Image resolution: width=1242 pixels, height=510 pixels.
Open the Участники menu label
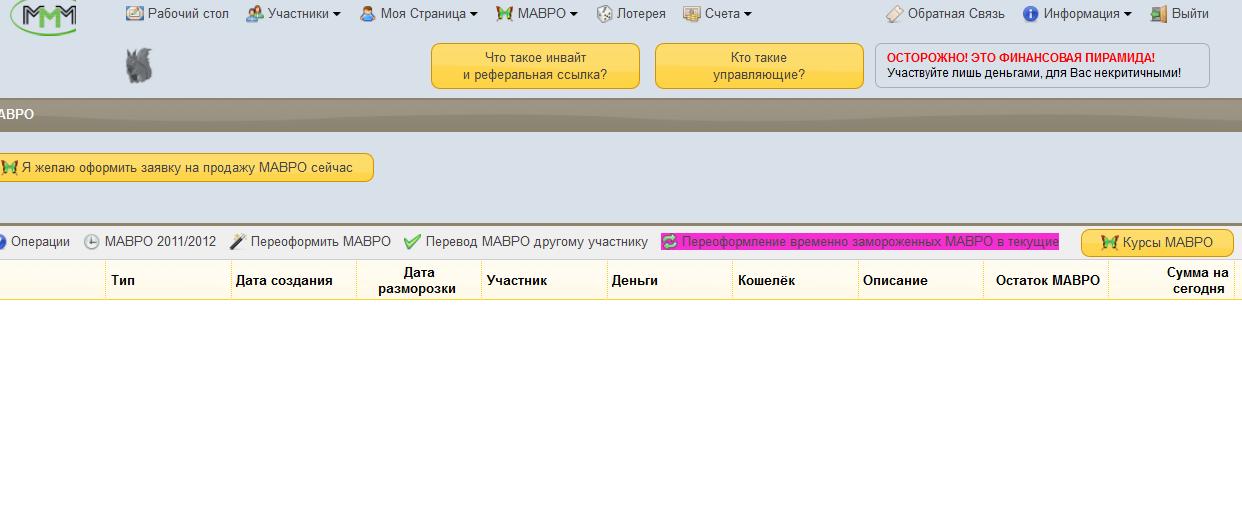pyautogui.click(x=298, y=14)
